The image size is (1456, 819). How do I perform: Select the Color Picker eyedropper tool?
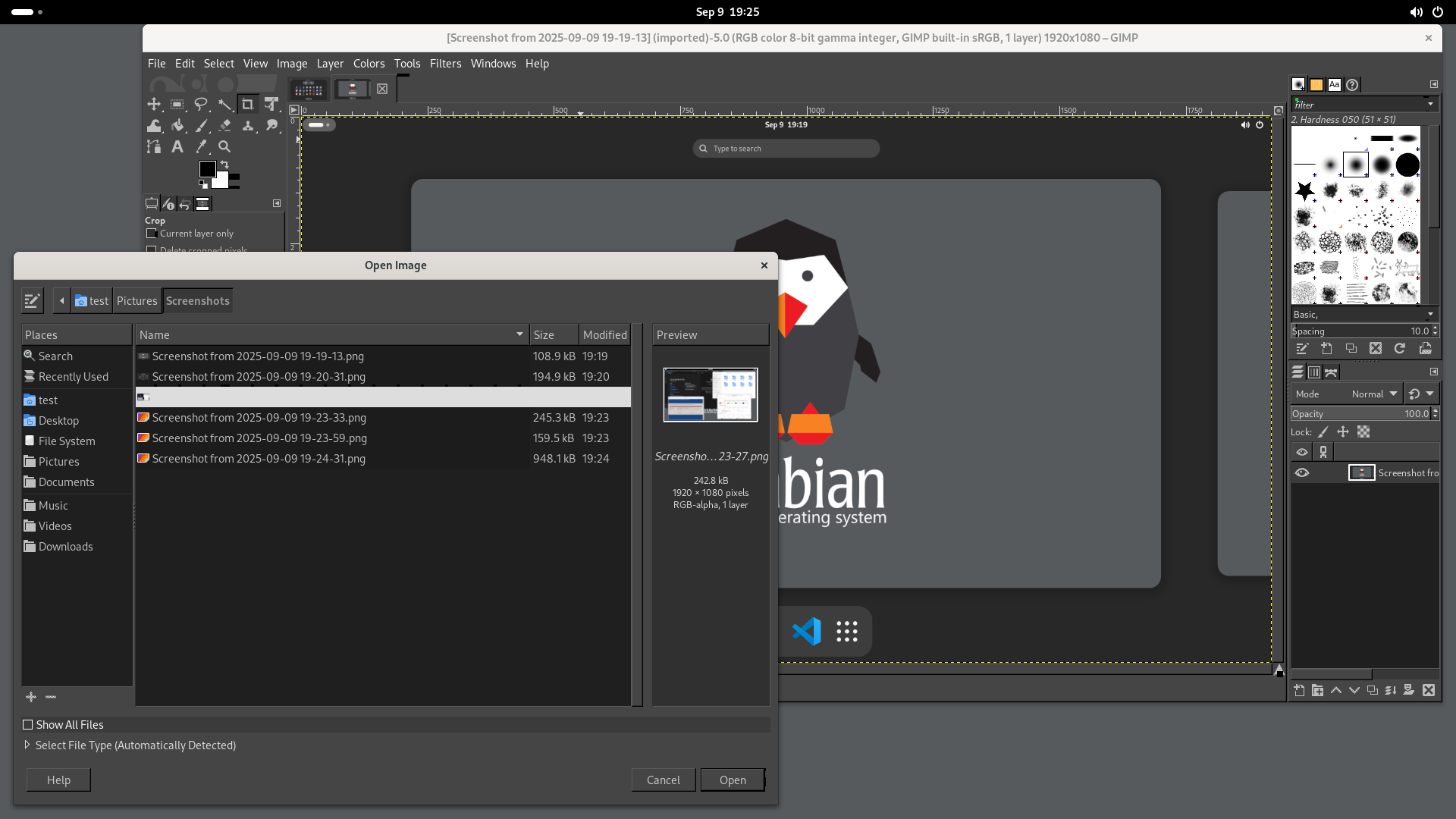tap(201, 146)
